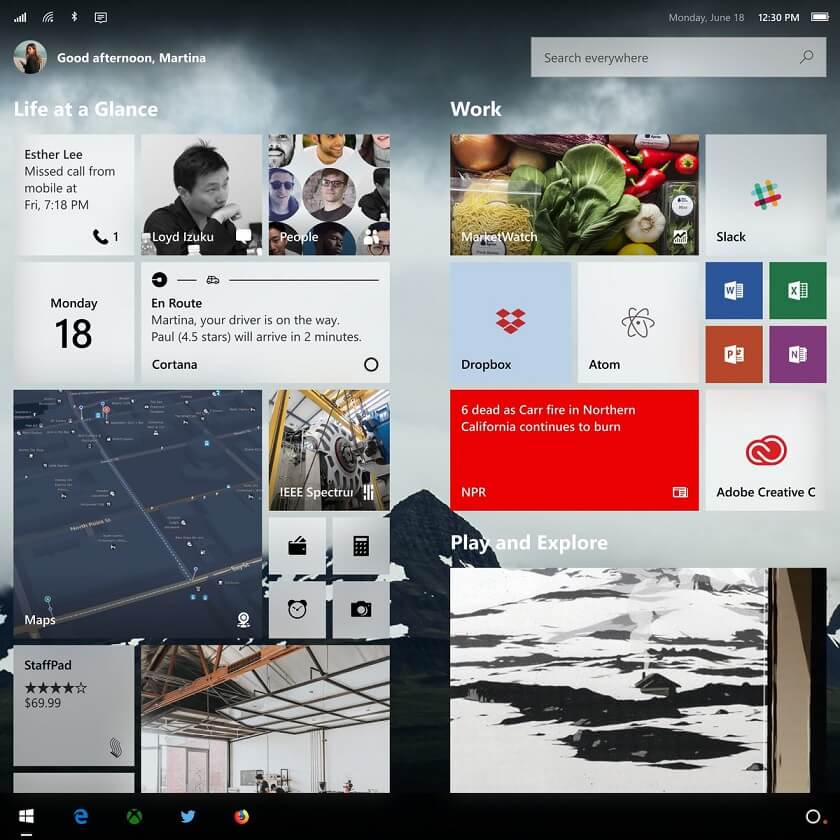Open the Cortana En Route tile

[265, 322]
